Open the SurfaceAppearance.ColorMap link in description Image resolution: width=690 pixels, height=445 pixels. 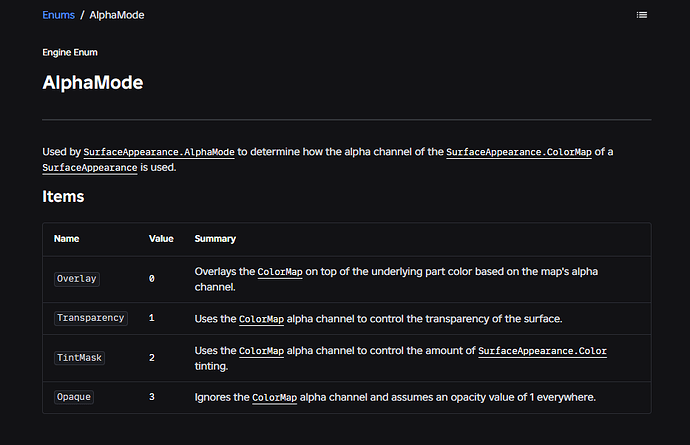[519, 152]
